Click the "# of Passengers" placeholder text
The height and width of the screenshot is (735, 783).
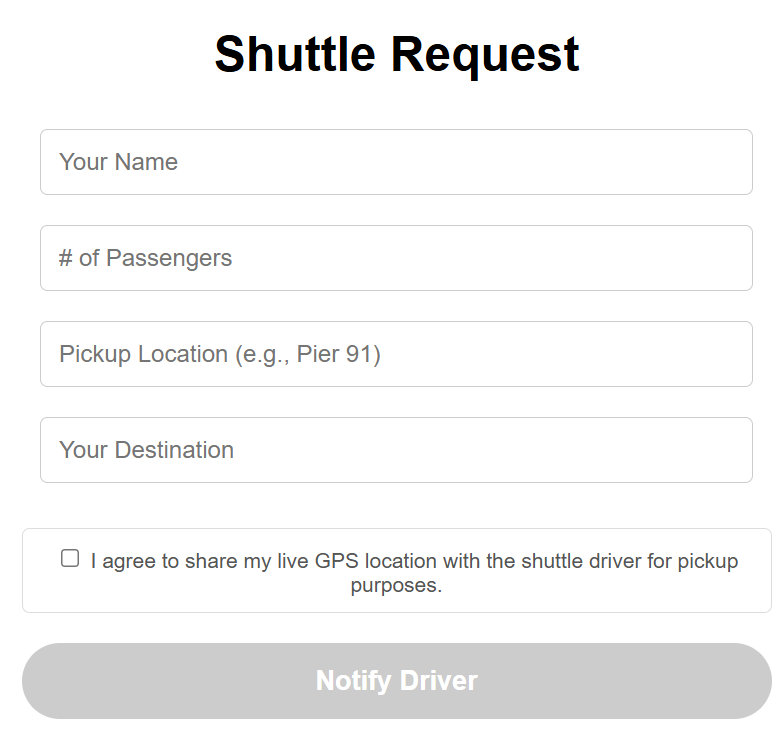[x=145, y=258]
